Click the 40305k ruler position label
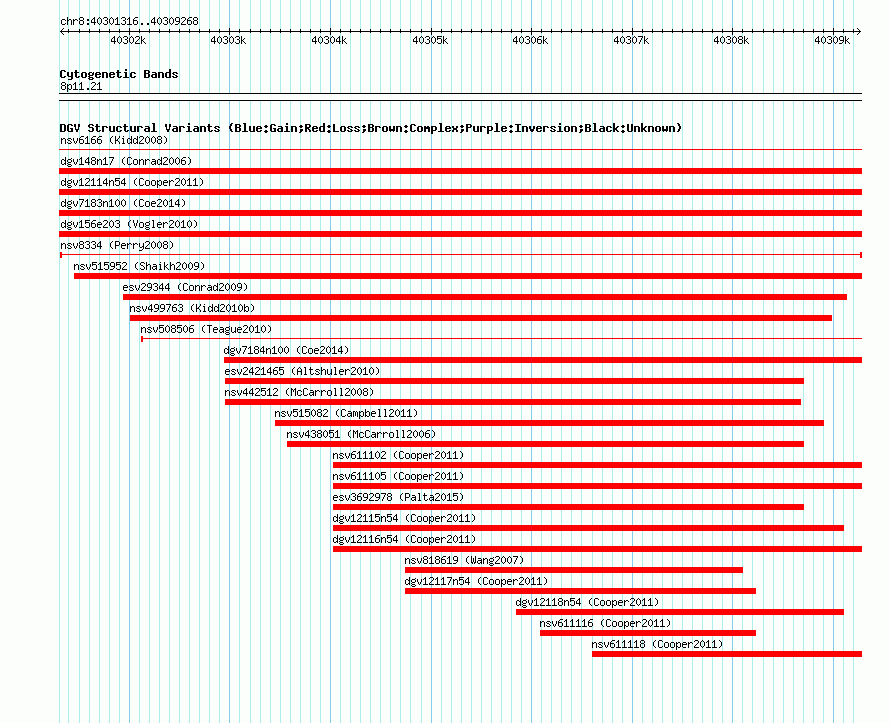This screenshot has width=890, height=723. pyautogui.click(x=430, y=40)
